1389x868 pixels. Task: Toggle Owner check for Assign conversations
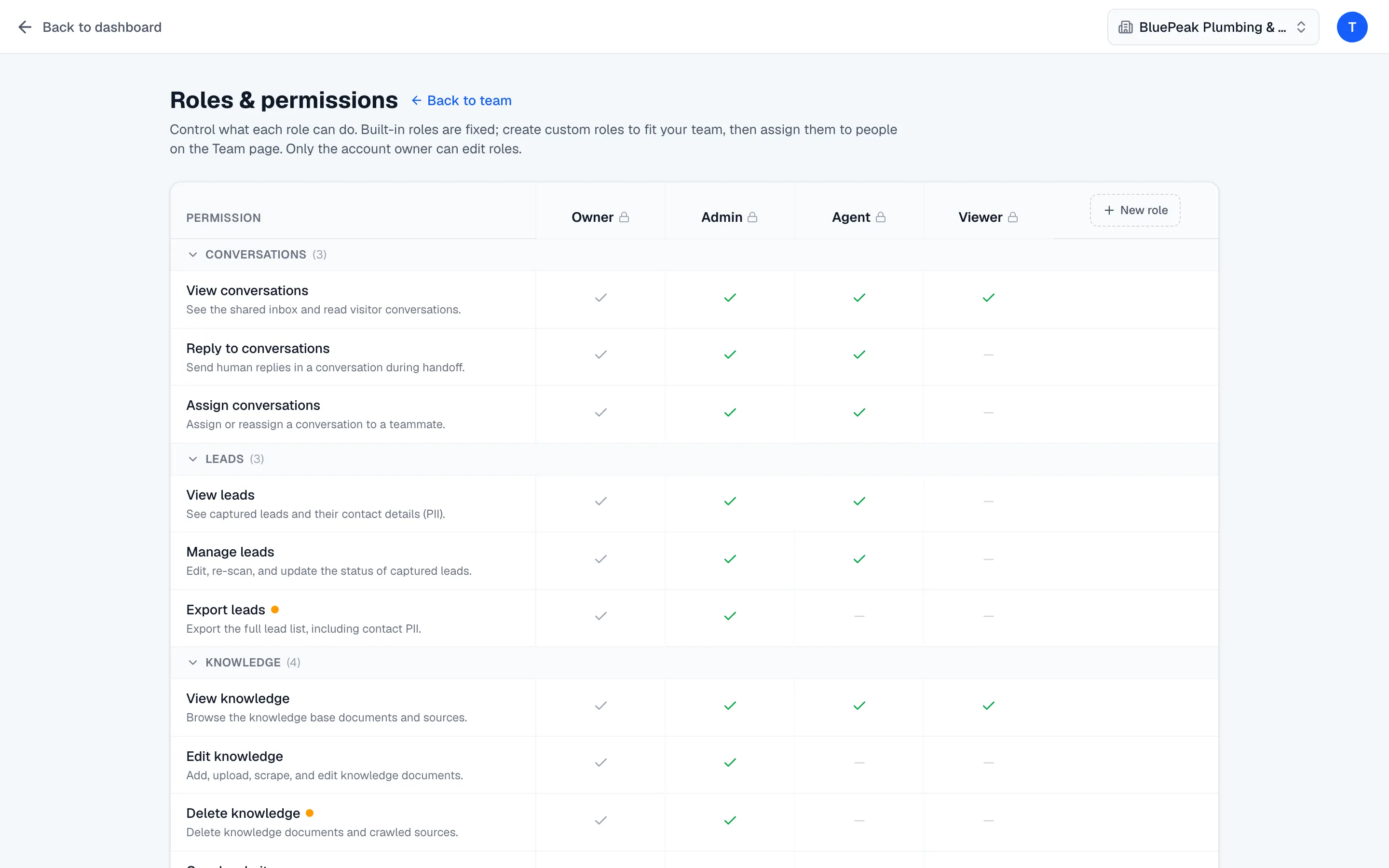click(x=600, y=412)
